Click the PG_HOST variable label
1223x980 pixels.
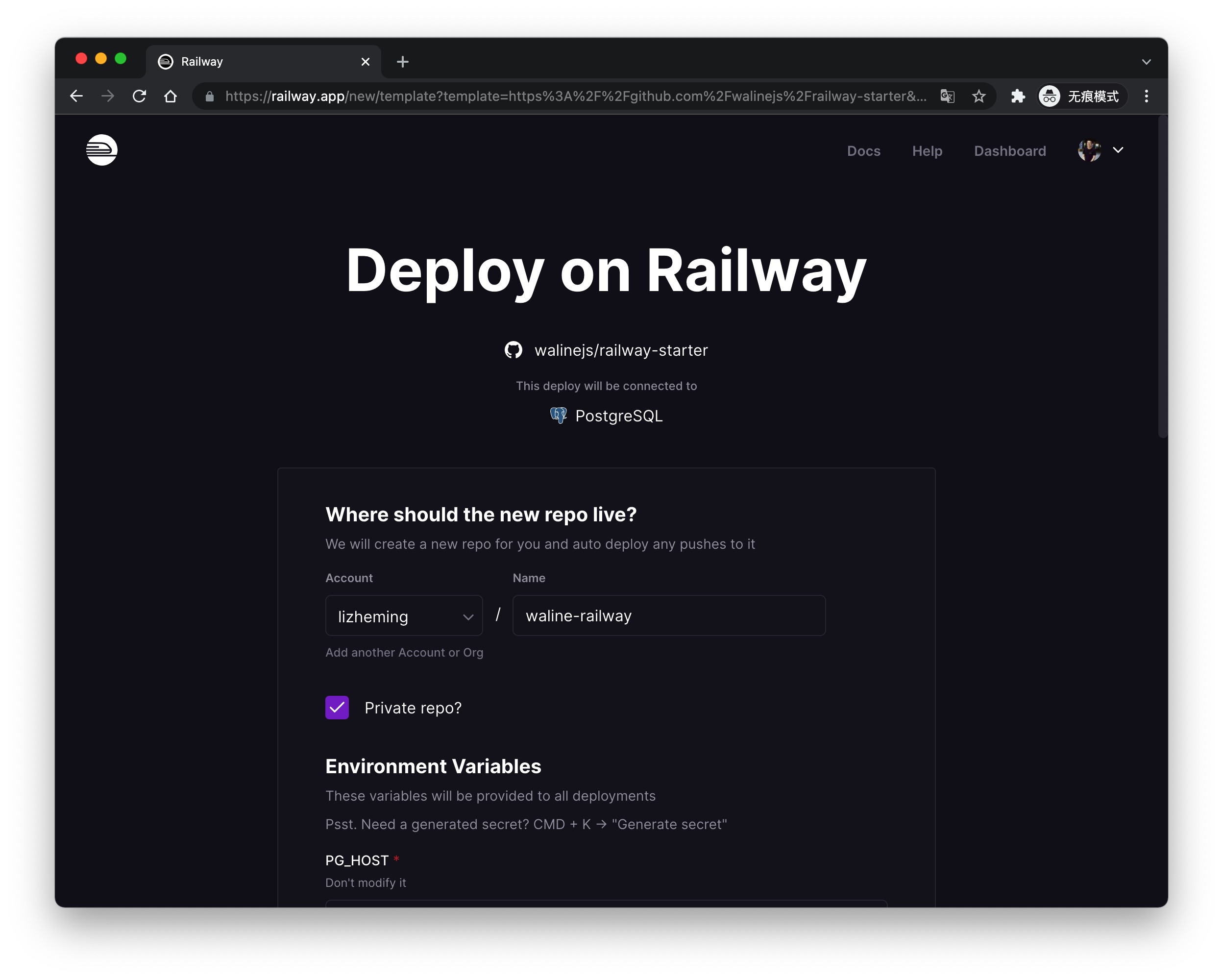[x=357, y=860]
